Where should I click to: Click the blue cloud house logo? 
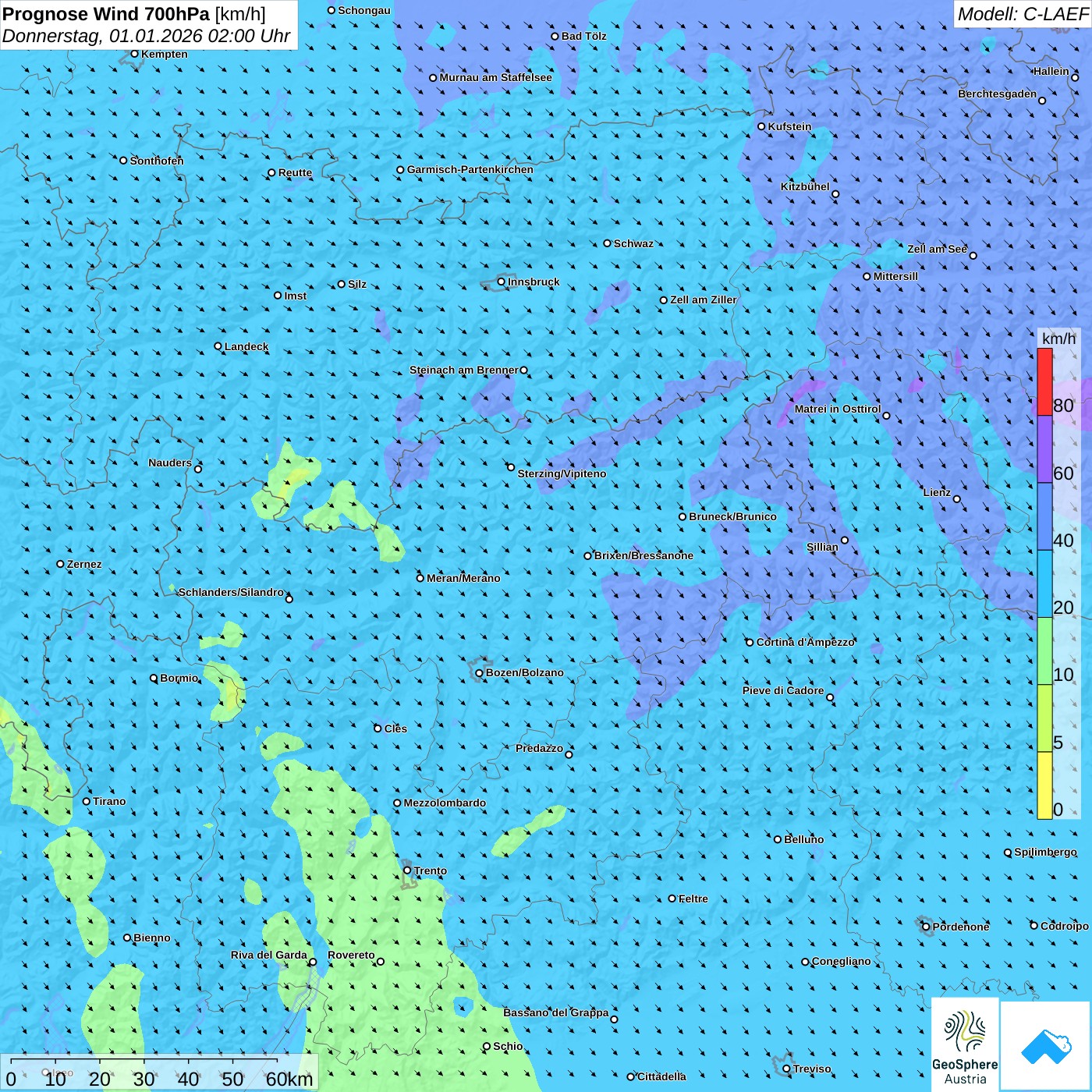(x=1045, y=1047)
